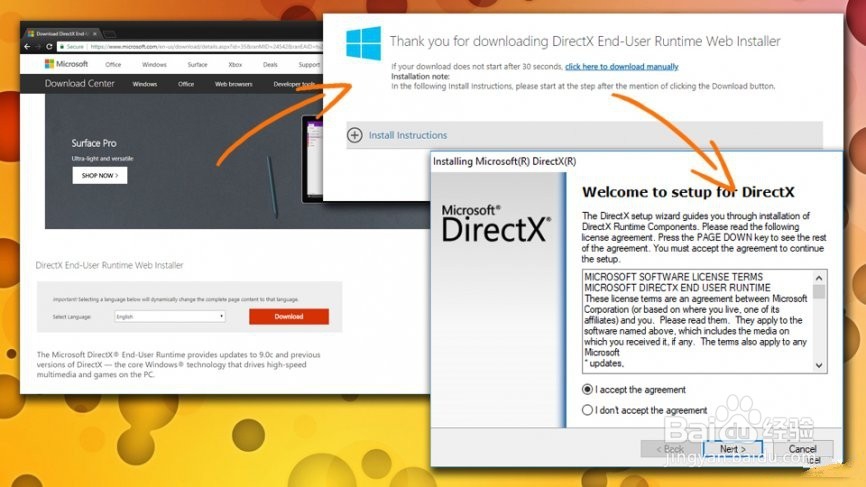
Task: Click the 'click here to download manually' link
Action: [x=621, y=66]
